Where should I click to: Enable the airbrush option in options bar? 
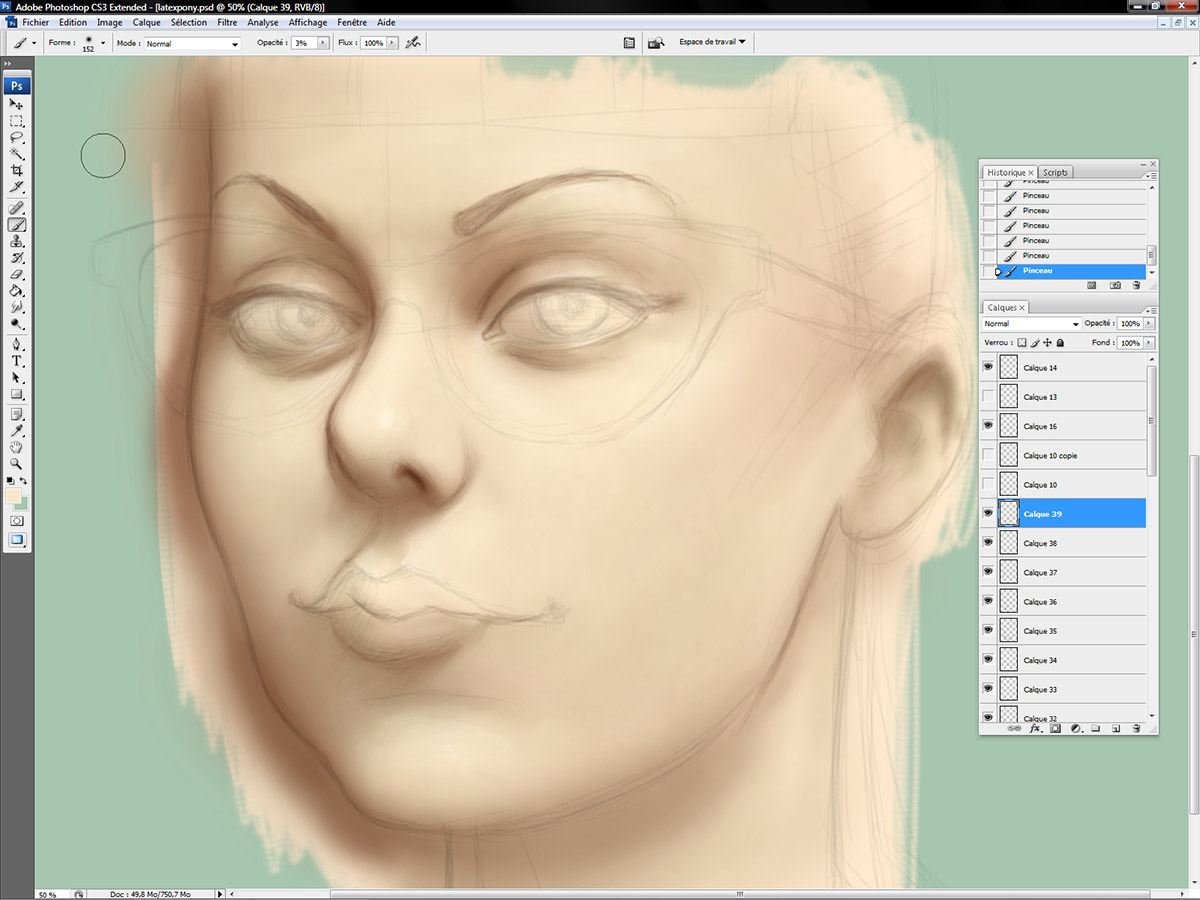pyautogui.click(x=413, y=43)
